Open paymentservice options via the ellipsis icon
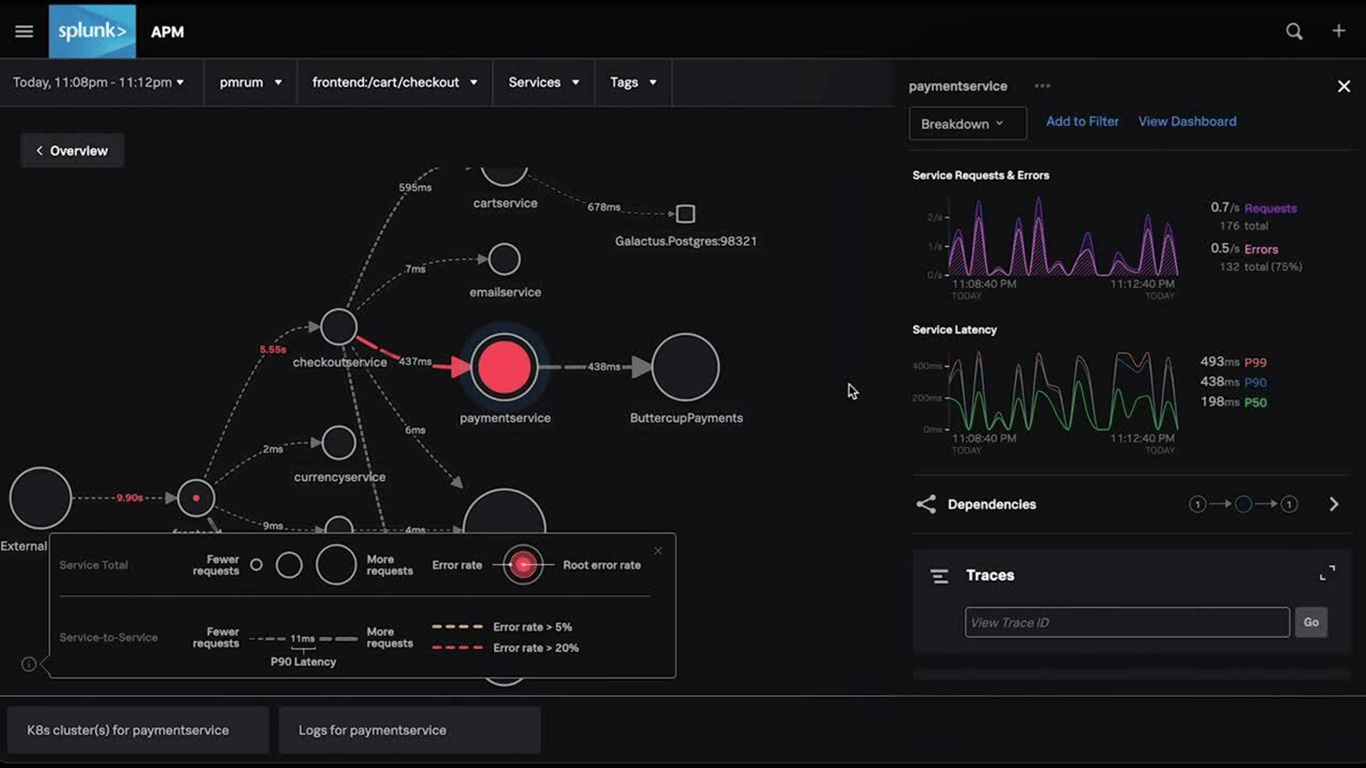This screenshot has width=1366, height=768. pos(1042,86)
